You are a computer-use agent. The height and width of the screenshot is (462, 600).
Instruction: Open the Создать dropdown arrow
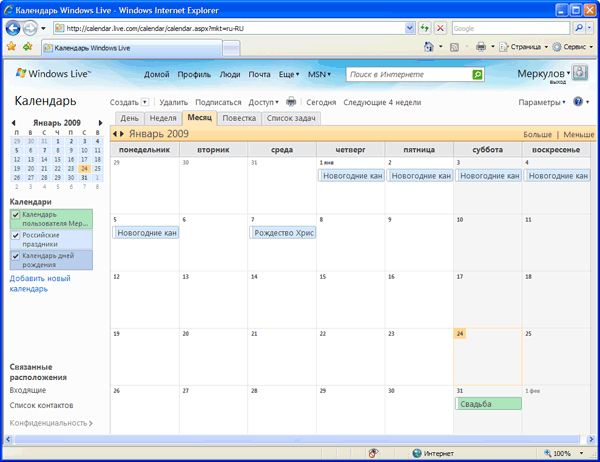tap(145, 102)
